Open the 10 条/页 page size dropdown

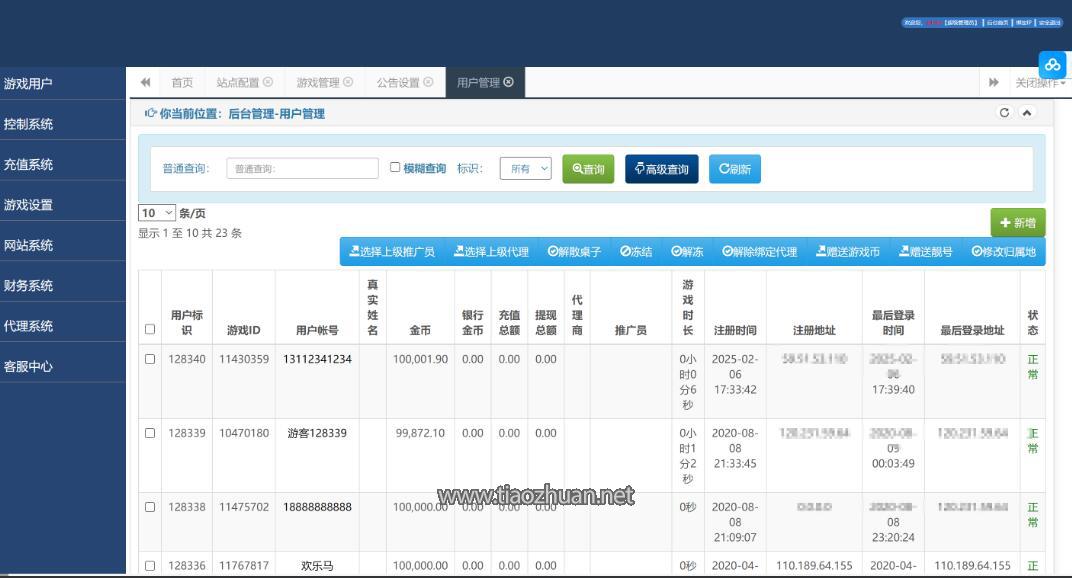click(157, 213)
